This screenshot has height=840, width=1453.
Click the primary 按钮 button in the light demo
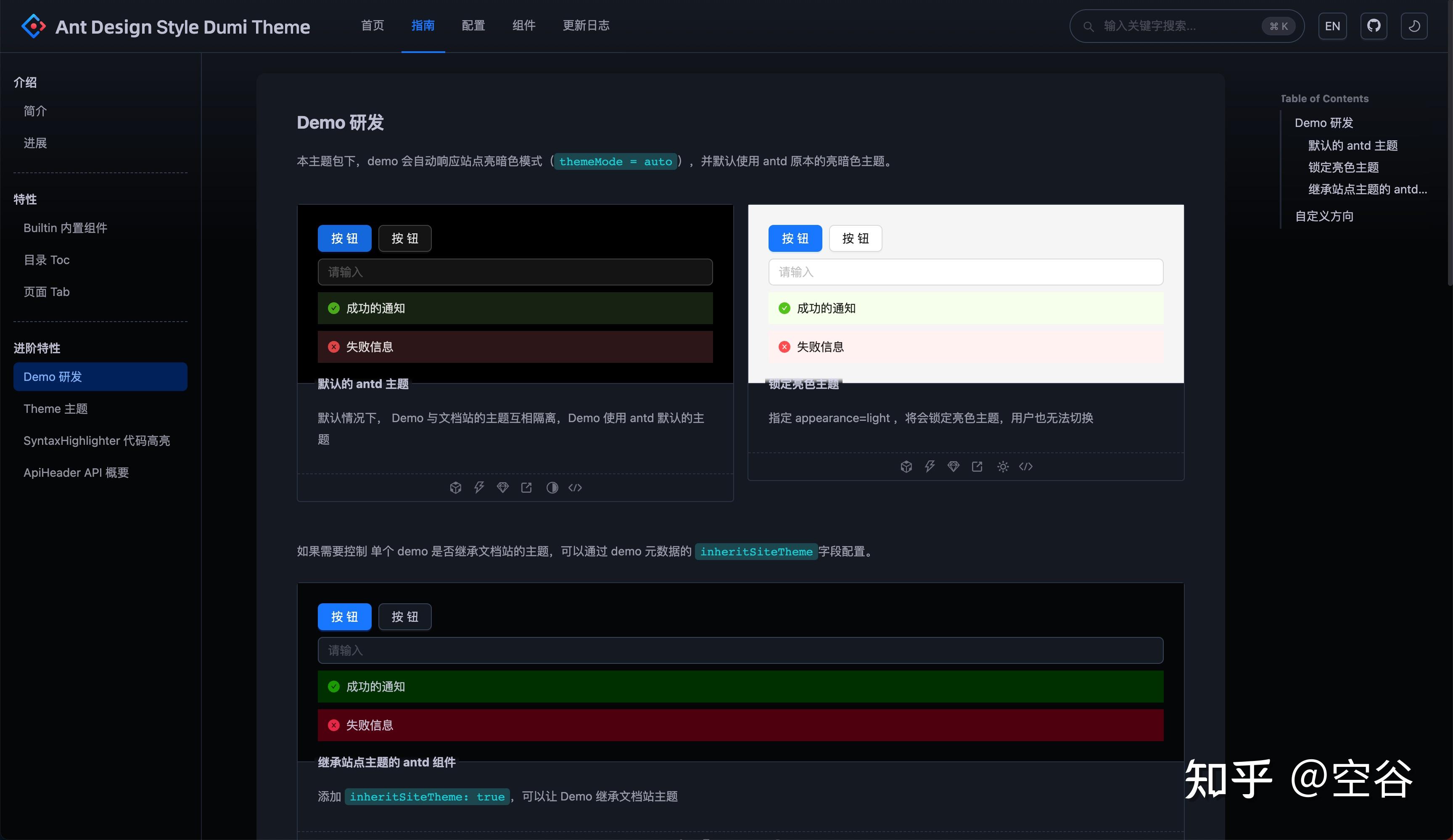pos(795,238)
